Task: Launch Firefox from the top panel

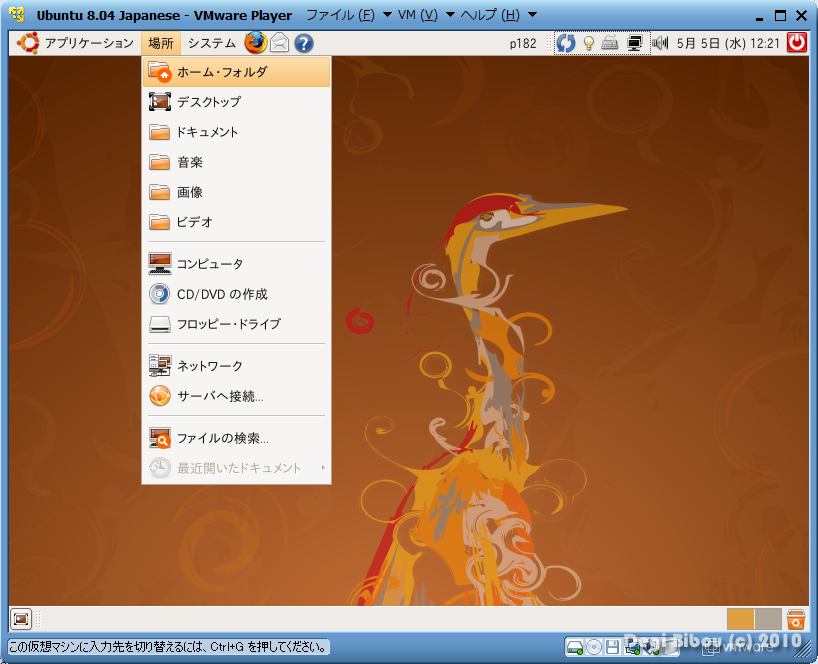Action: [x=256, y=43]
